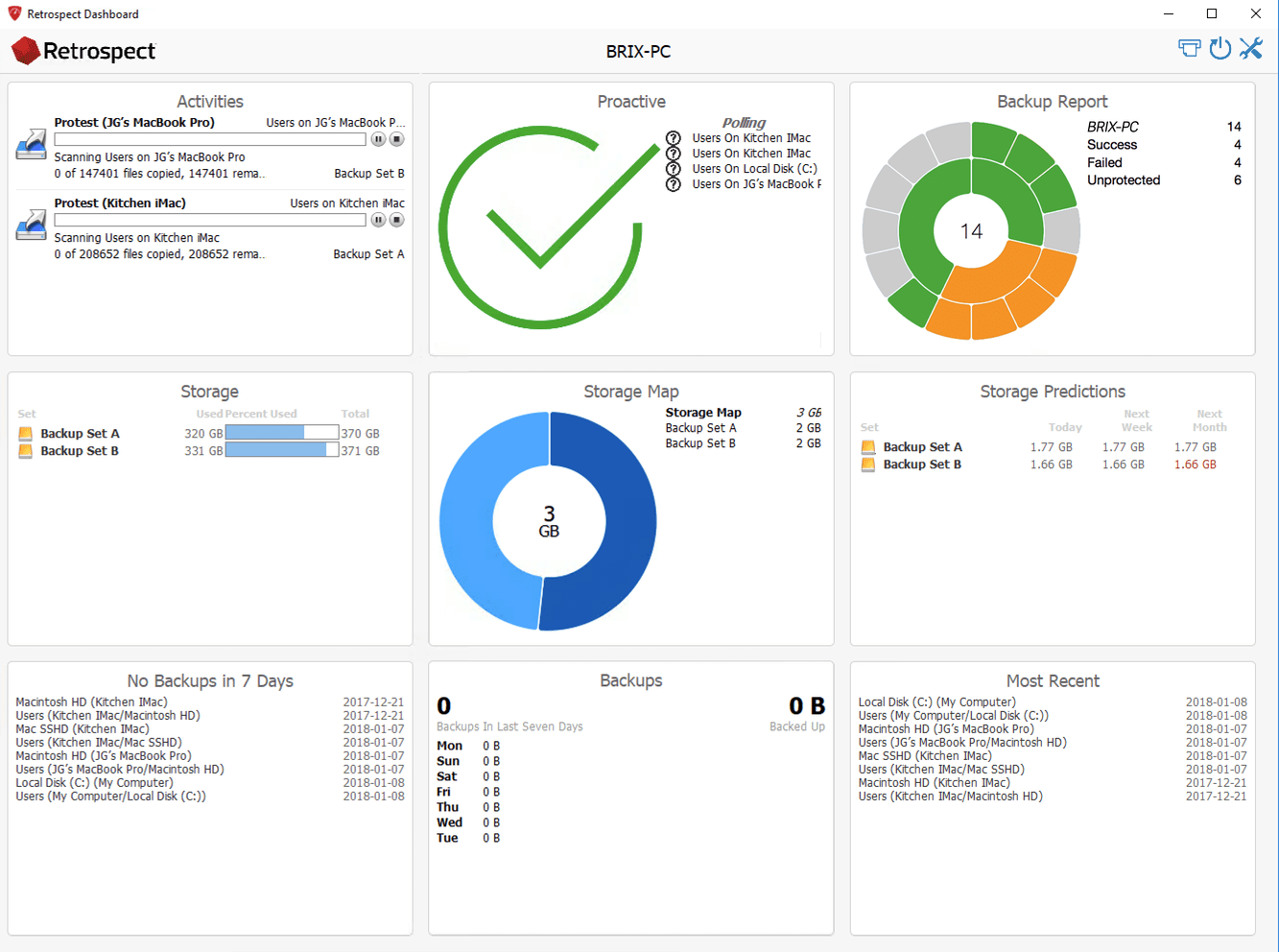The image size is (1279, 952).
Task: Click the BRIX-PC title in the header
Action: 638,52
